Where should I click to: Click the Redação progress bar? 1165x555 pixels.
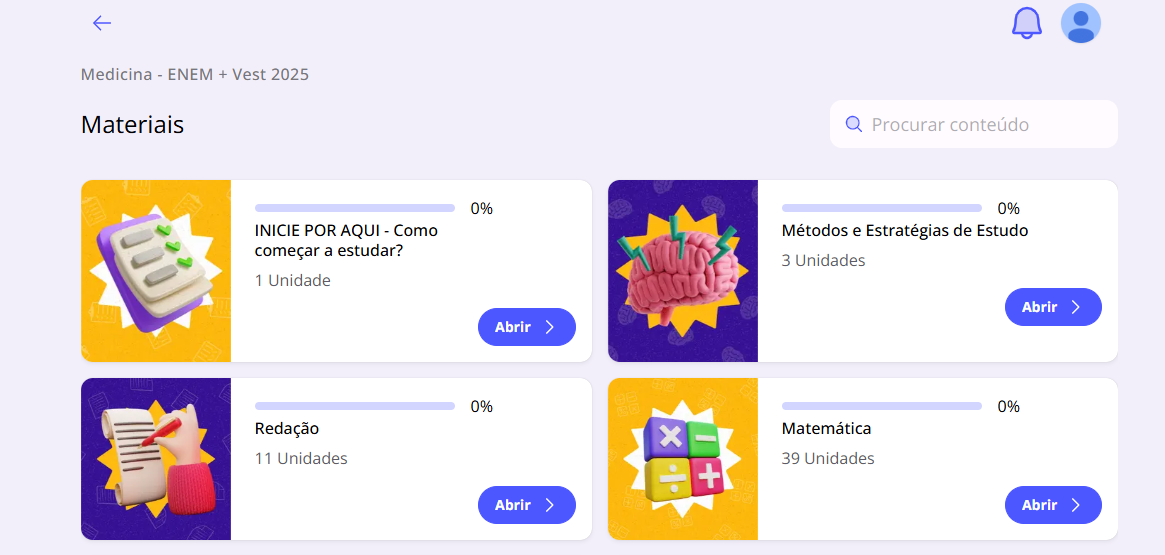point(355,406)
